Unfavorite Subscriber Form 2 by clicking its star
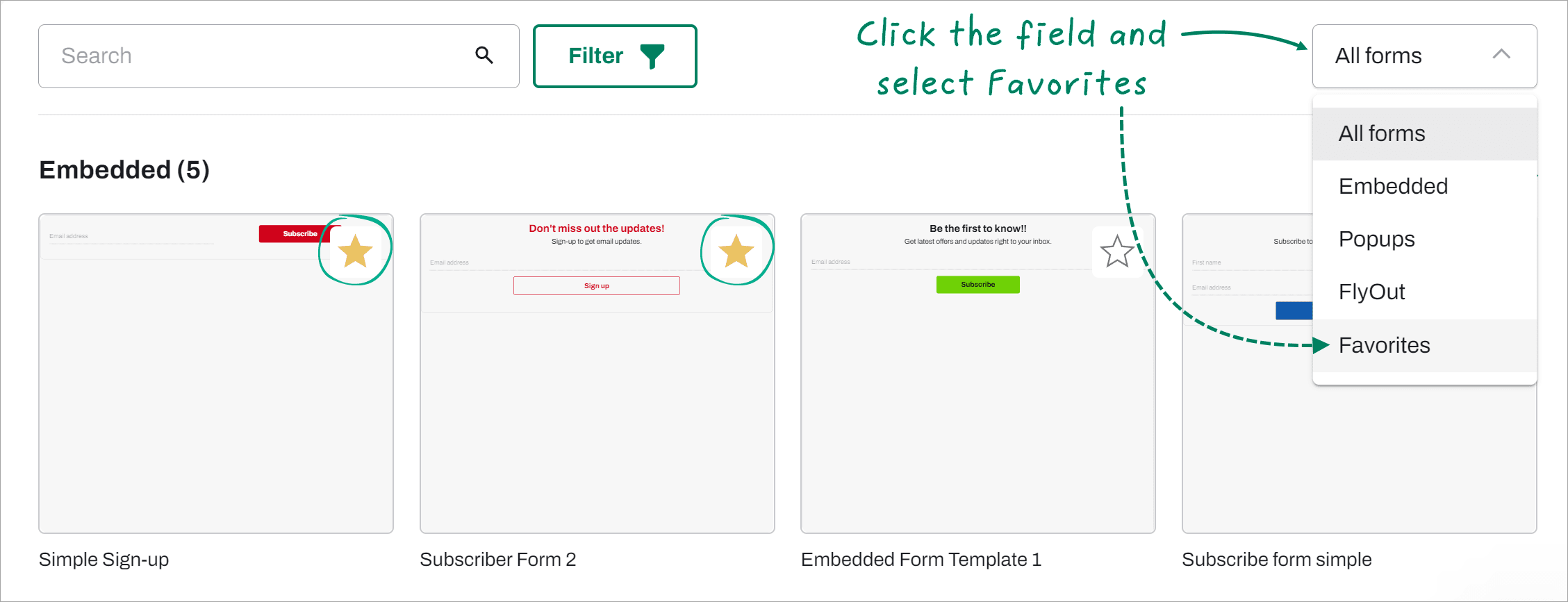The height and width of the screenshot is (602, 1568). [x=737, y=251]
